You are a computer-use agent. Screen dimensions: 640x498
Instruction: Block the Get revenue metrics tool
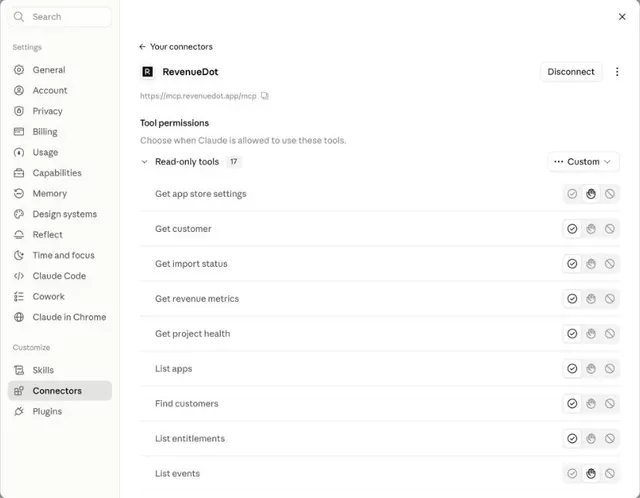click(x=609, y=299)
